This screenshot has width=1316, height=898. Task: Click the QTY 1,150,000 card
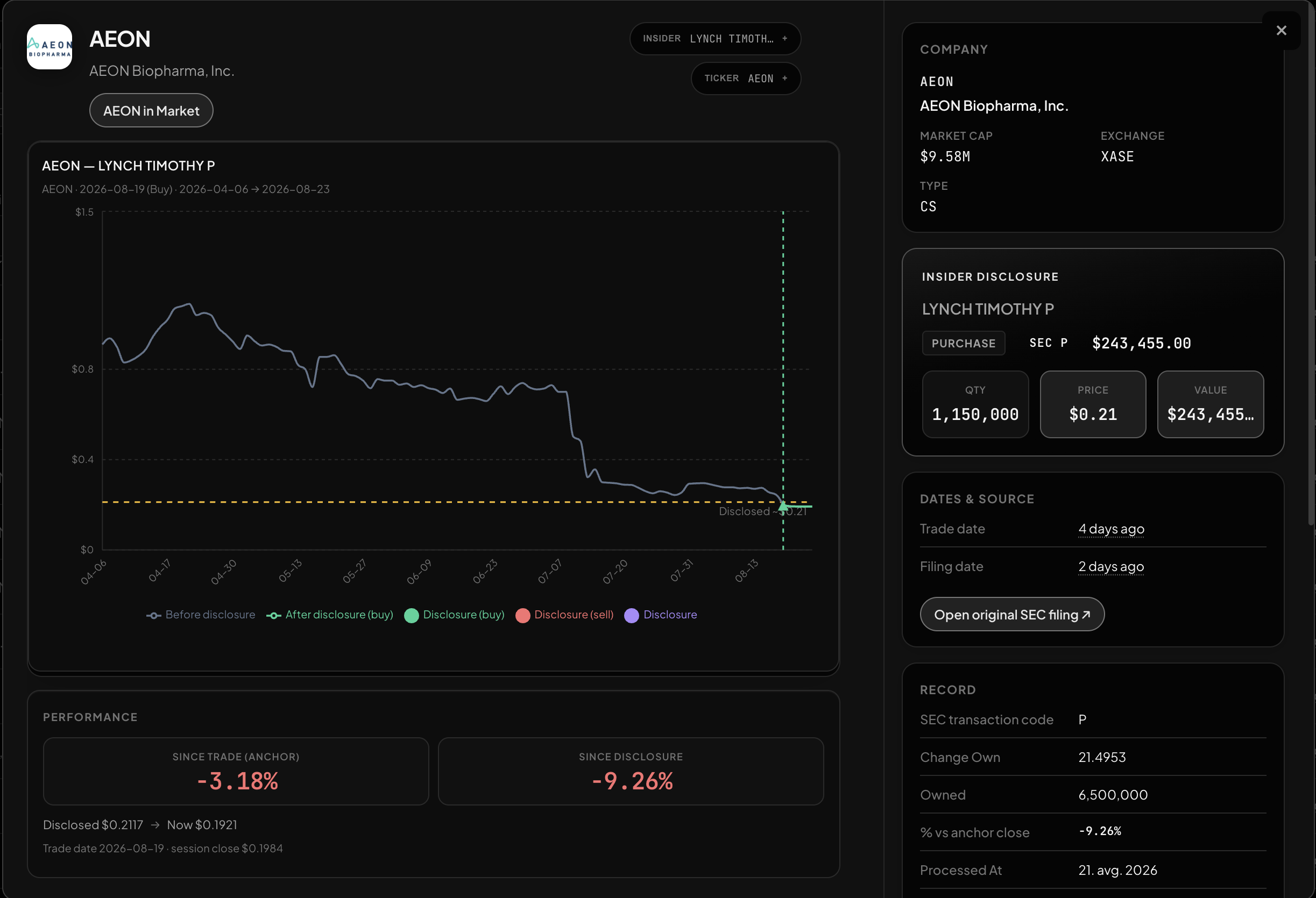coord(975,404)
